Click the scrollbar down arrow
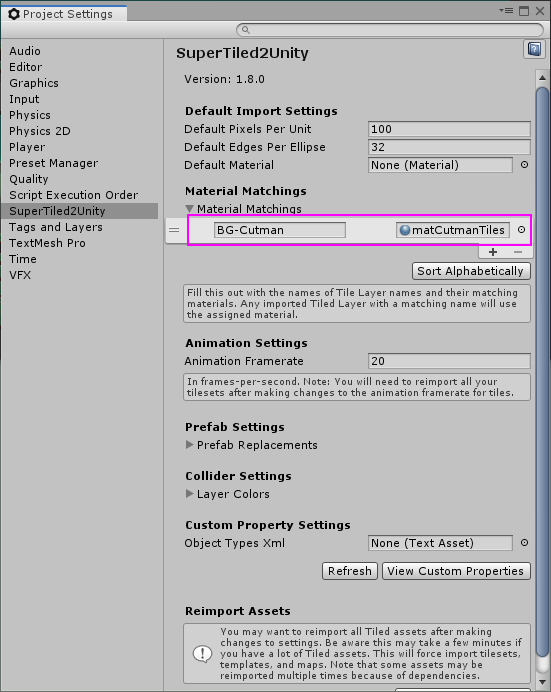Viewport: 551px width, 692px height. click(543, 683)
